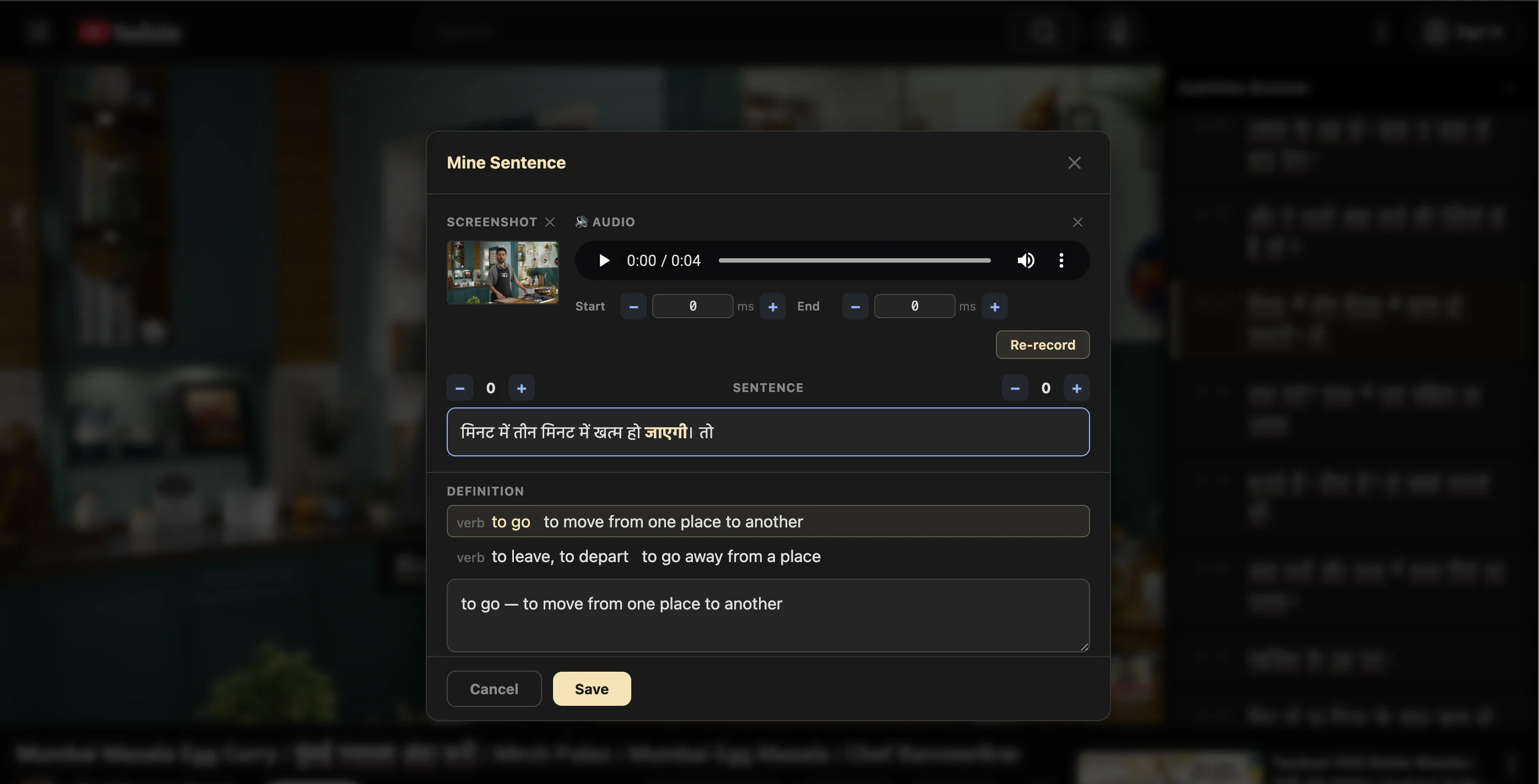Select the SCREENSHOT section header
1539x784 pixels.
[492, 221]
